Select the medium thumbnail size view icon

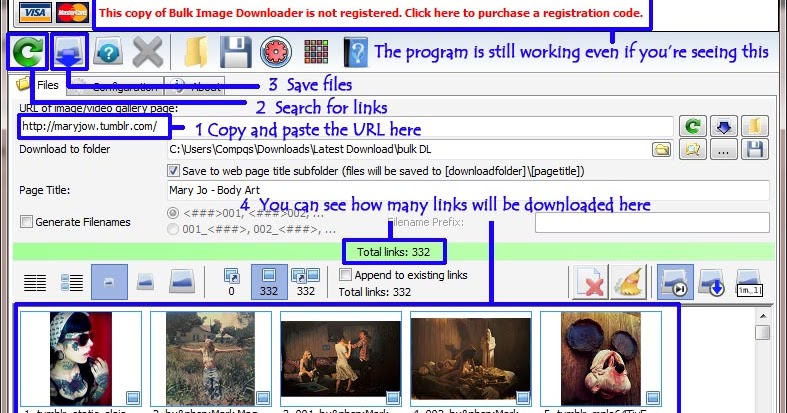(145, 282)
